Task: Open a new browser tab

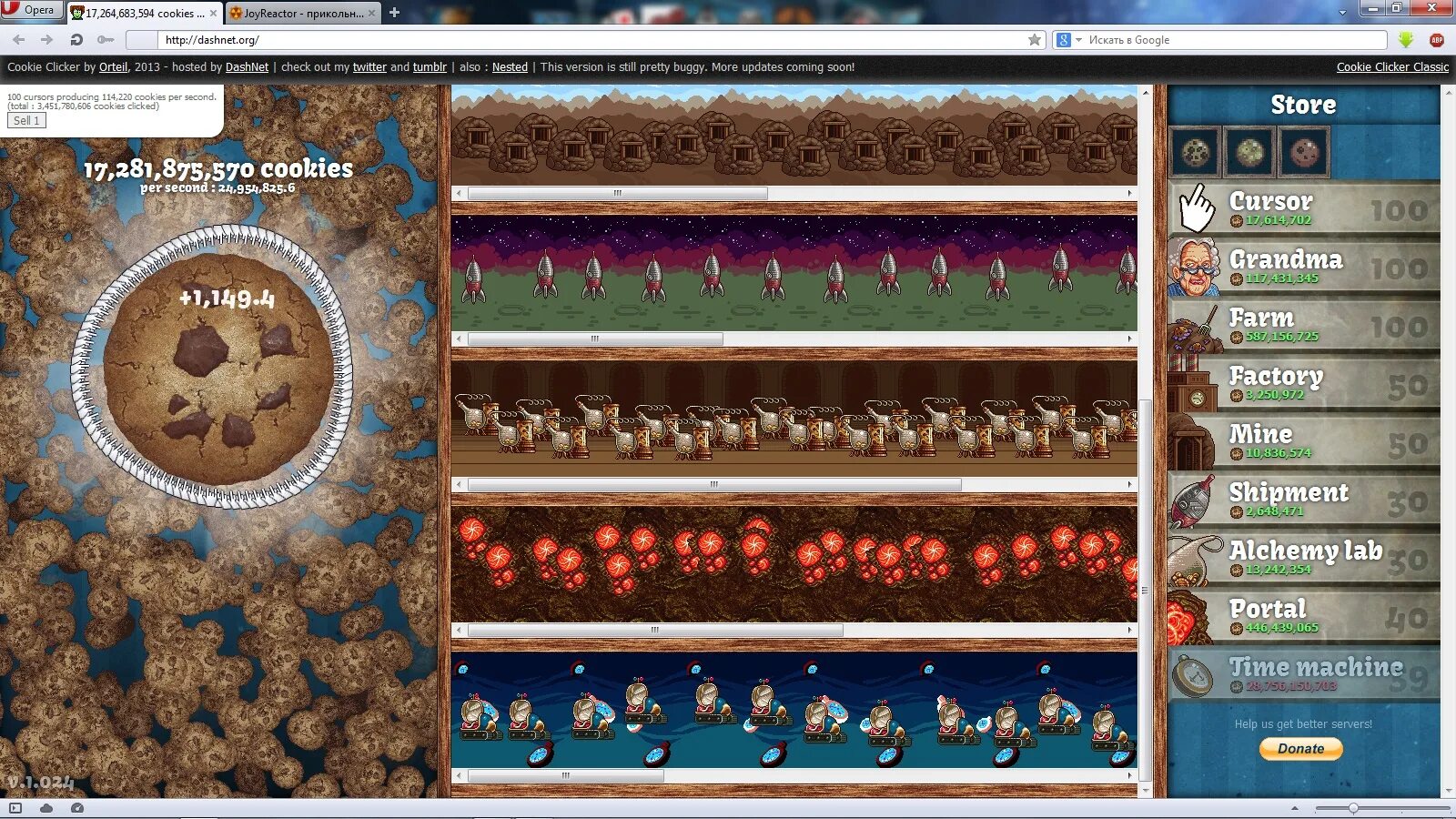Action: click(x=394, y=13)
